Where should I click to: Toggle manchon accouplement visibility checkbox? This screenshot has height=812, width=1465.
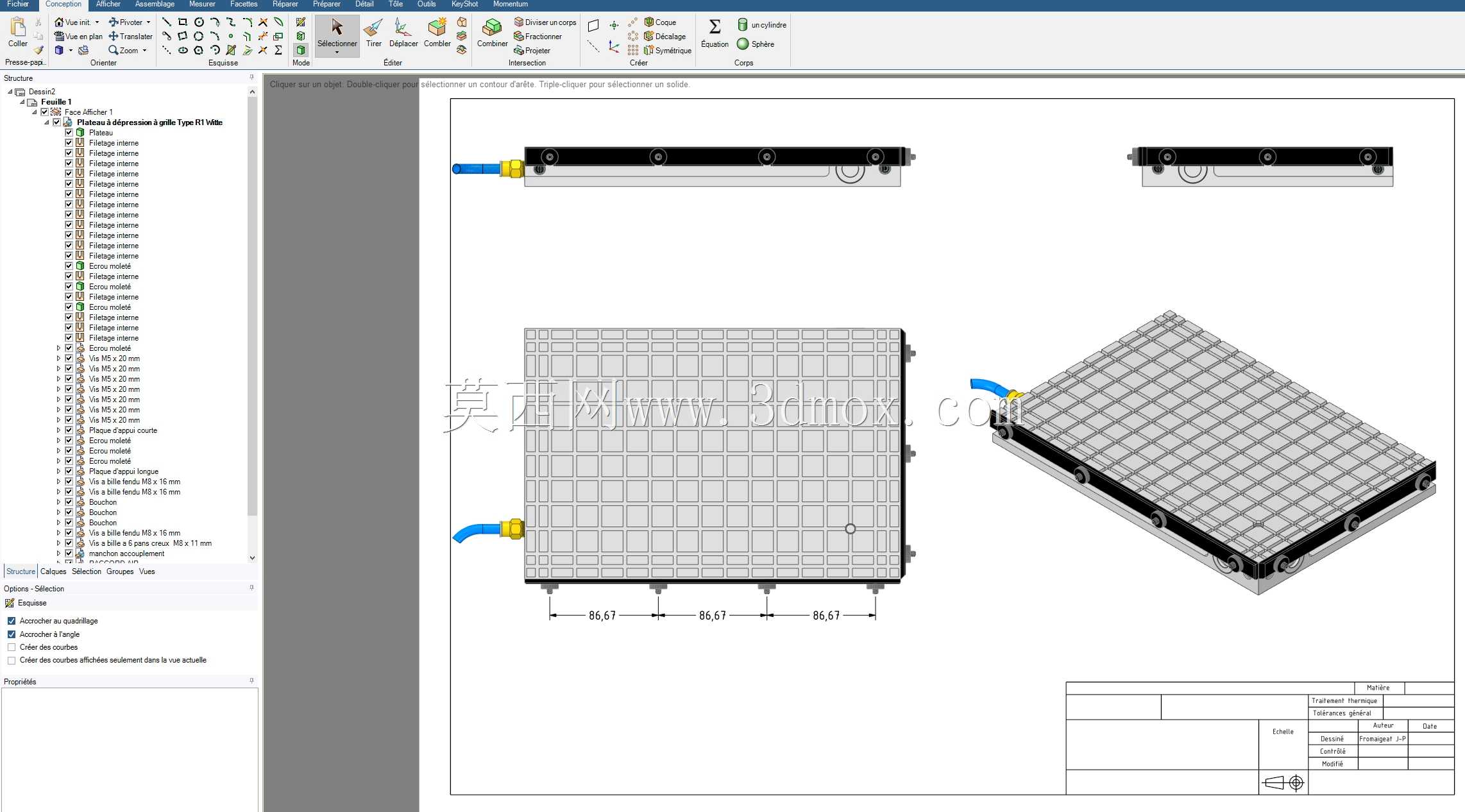pos(69,554)
